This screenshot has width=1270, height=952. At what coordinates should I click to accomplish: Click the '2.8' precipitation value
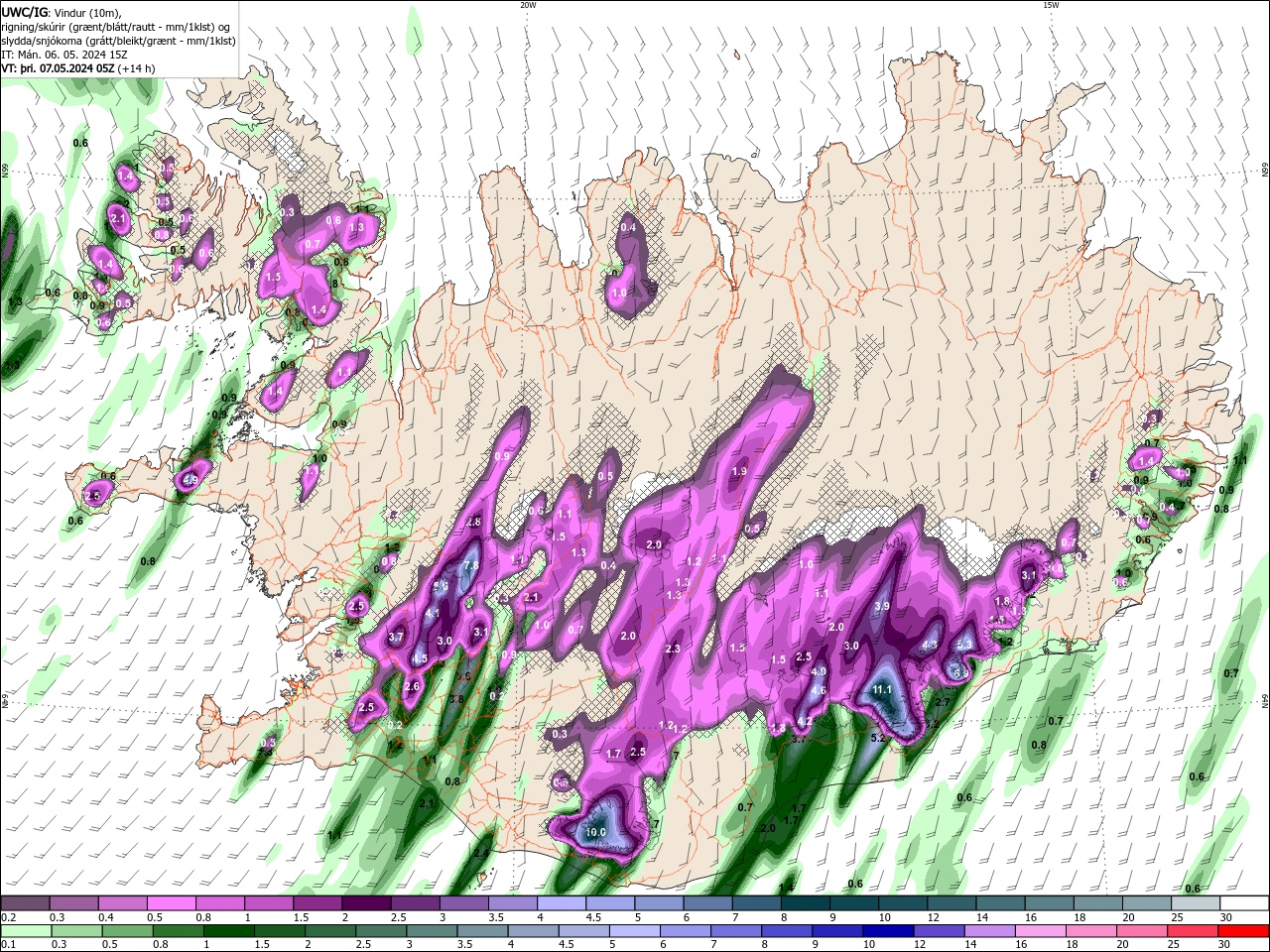(473, 523)
